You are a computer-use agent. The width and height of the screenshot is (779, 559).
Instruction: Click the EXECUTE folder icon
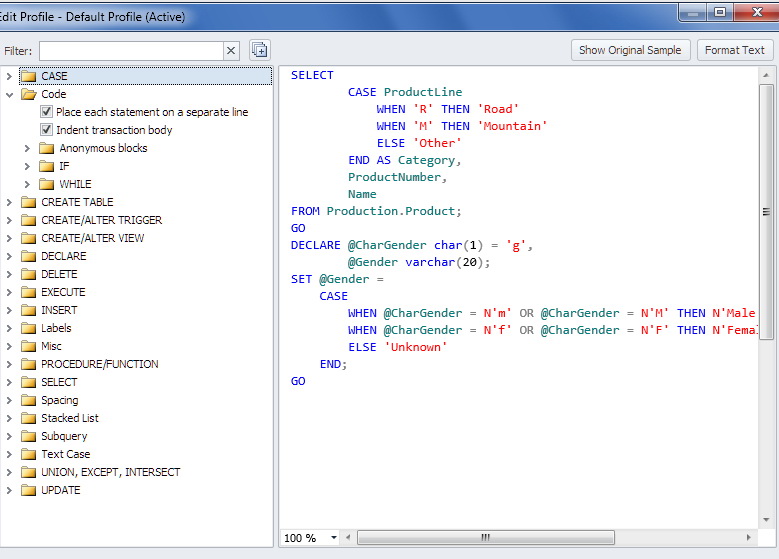click(29, 292)
